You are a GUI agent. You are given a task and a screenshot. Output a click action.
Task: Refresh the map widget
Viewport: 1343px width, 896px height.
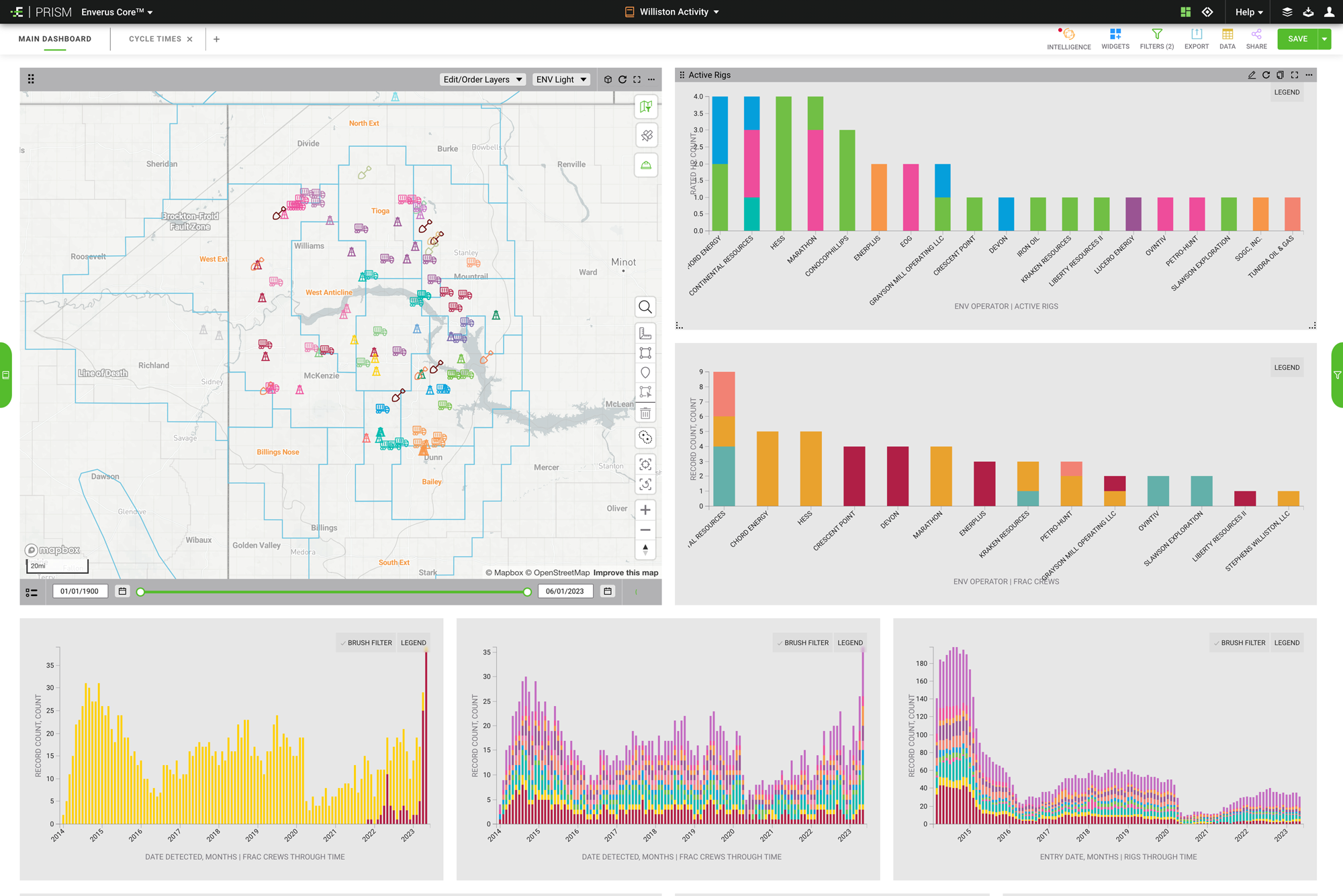(622, 79)
